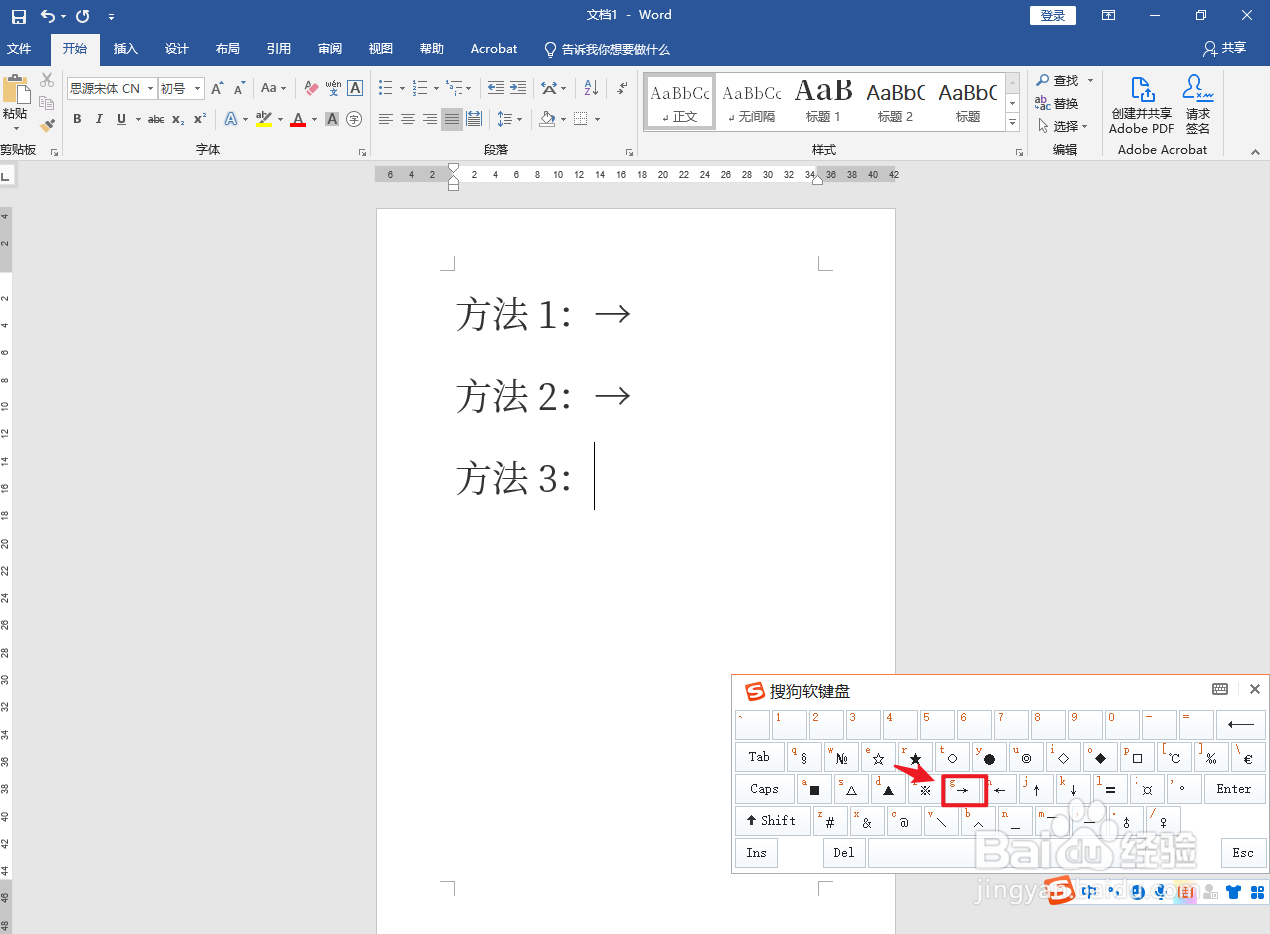Screen dimensions: 1270x934
Task: Center align the text
Action: [x=408, y=119]
